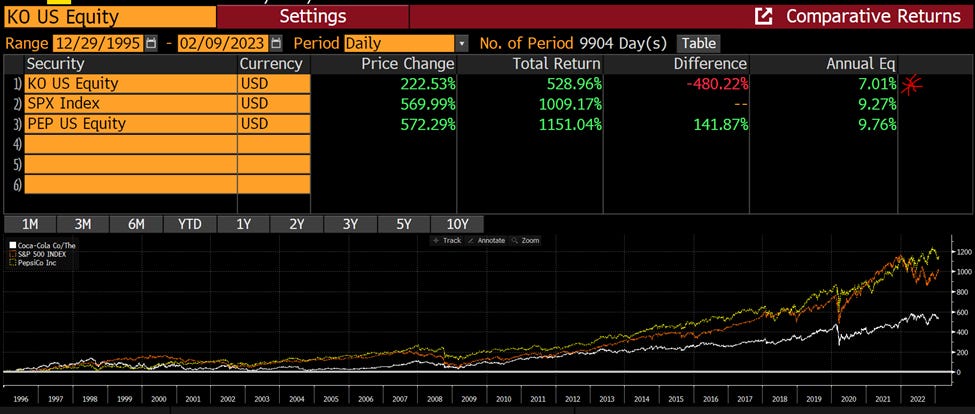
Task: Set chart range to 10Y
Action: 457,224
